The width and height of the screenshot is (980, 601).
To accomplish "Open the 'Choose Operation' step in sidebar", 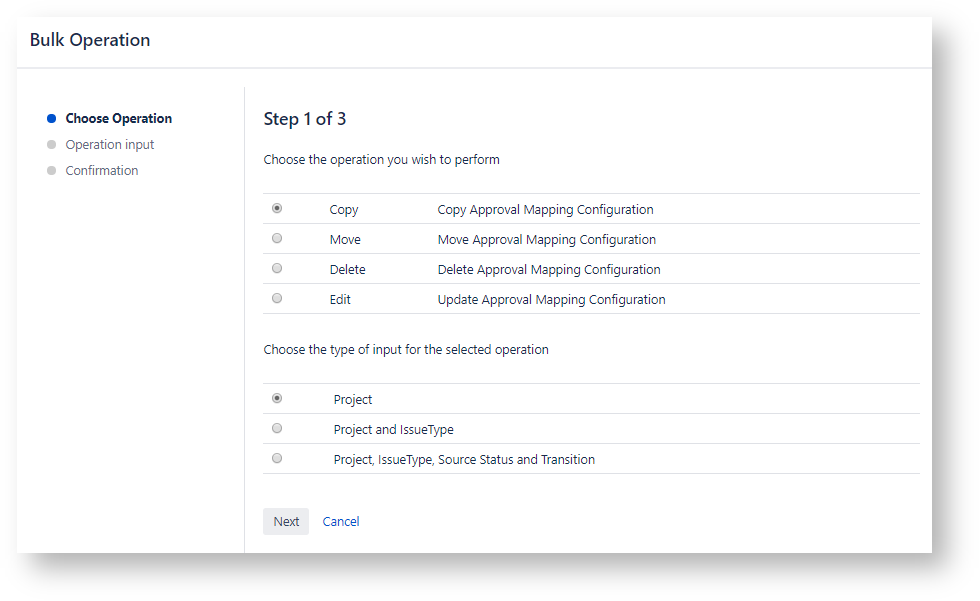I will pyautogui.click(x=119, y=118).
